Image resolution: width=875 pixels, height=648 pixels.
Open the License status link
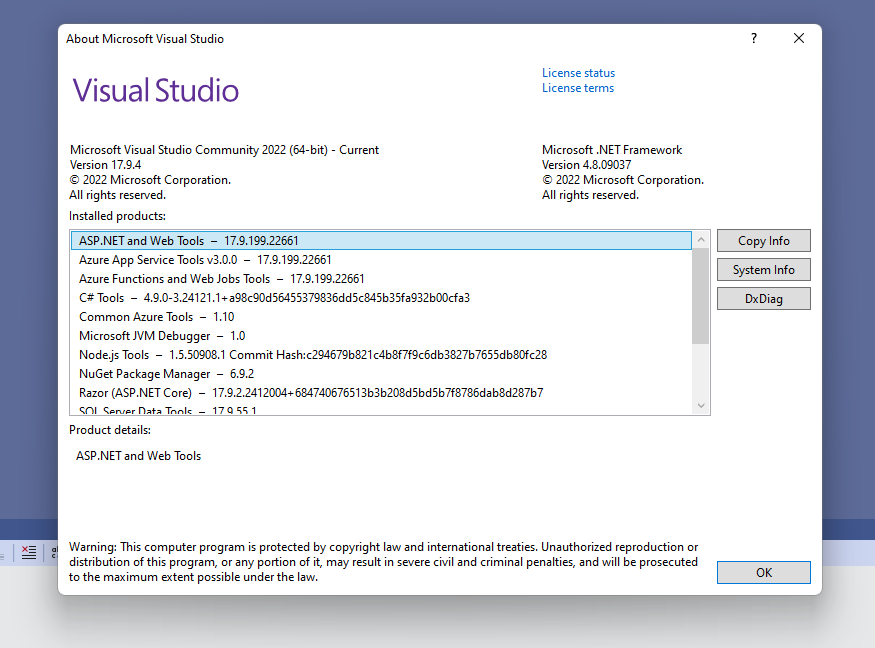(578, 73)
